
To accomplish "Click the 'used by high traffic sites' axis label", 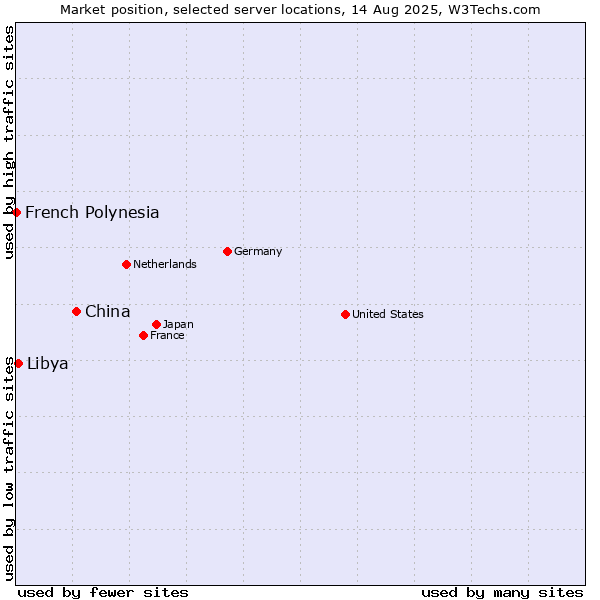I will (9, 142).
